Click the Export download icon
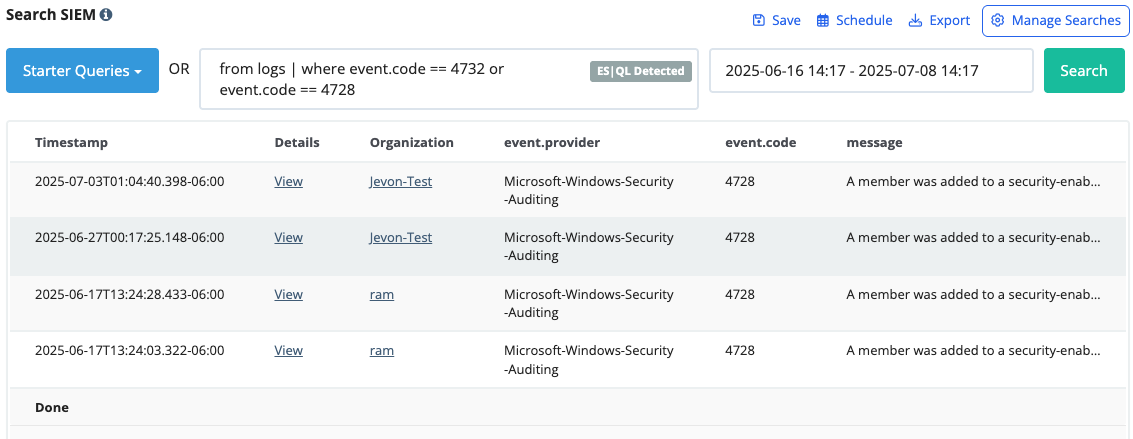 [915, 20]
